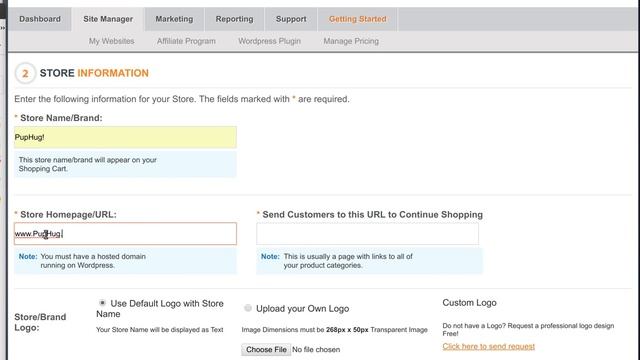This screenshot has height=360, width=640.
Task: Click the Custom Logo heading
Action: click(x=469, y=303)
